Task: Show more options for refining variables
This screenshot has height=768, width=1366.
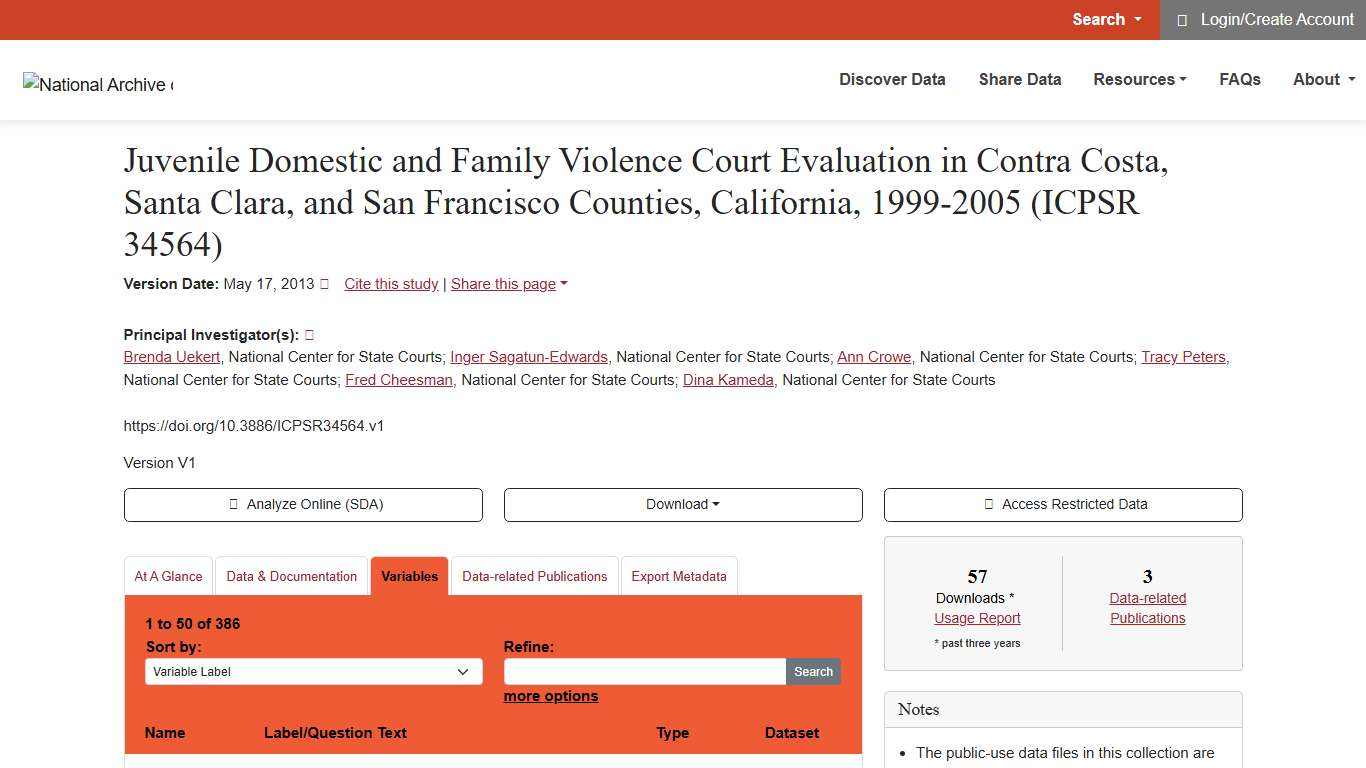Action: (x=550, y=696)
